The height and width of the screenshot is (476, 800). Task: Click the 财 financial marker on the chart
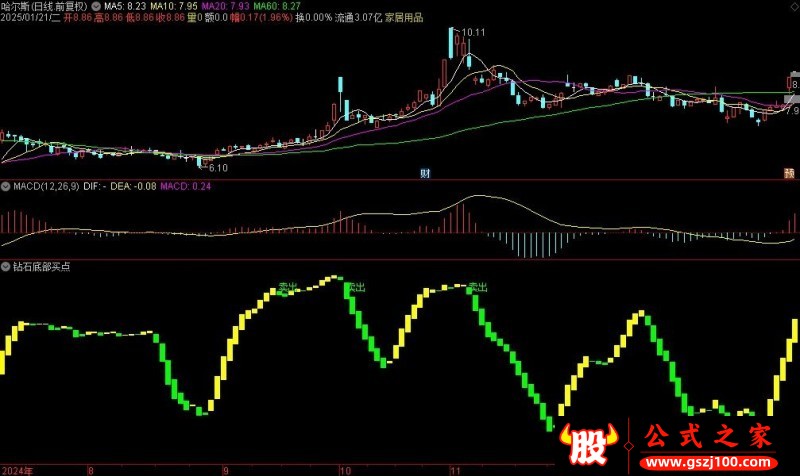coord(425,173)
